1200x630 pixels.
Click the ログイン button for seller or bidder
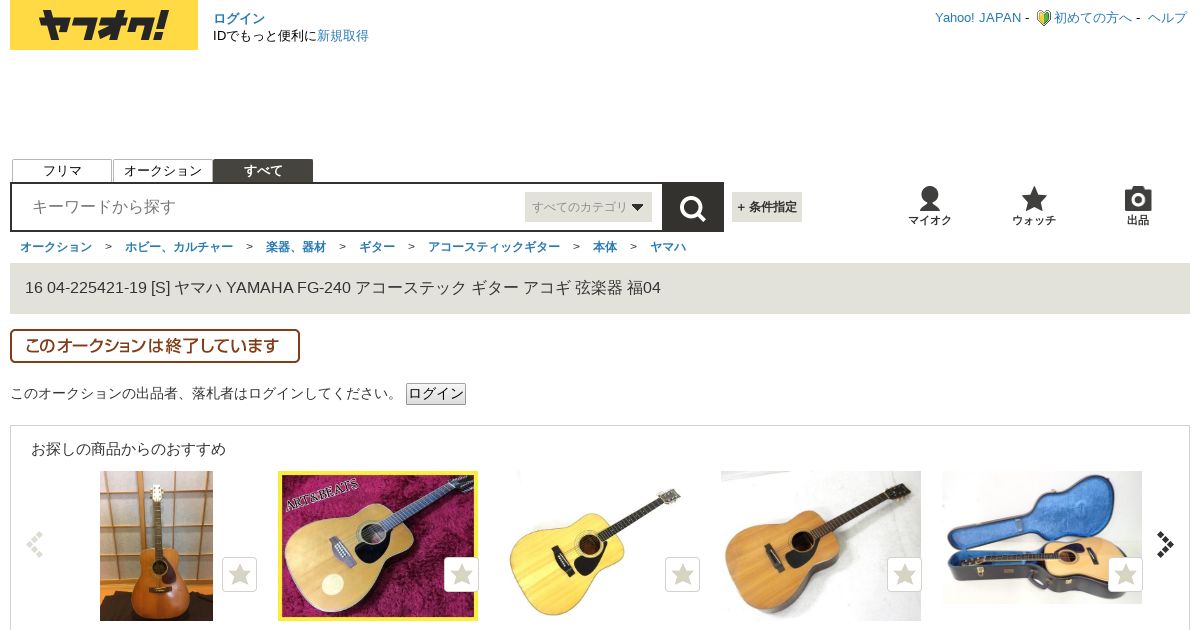tap(436, 394)
